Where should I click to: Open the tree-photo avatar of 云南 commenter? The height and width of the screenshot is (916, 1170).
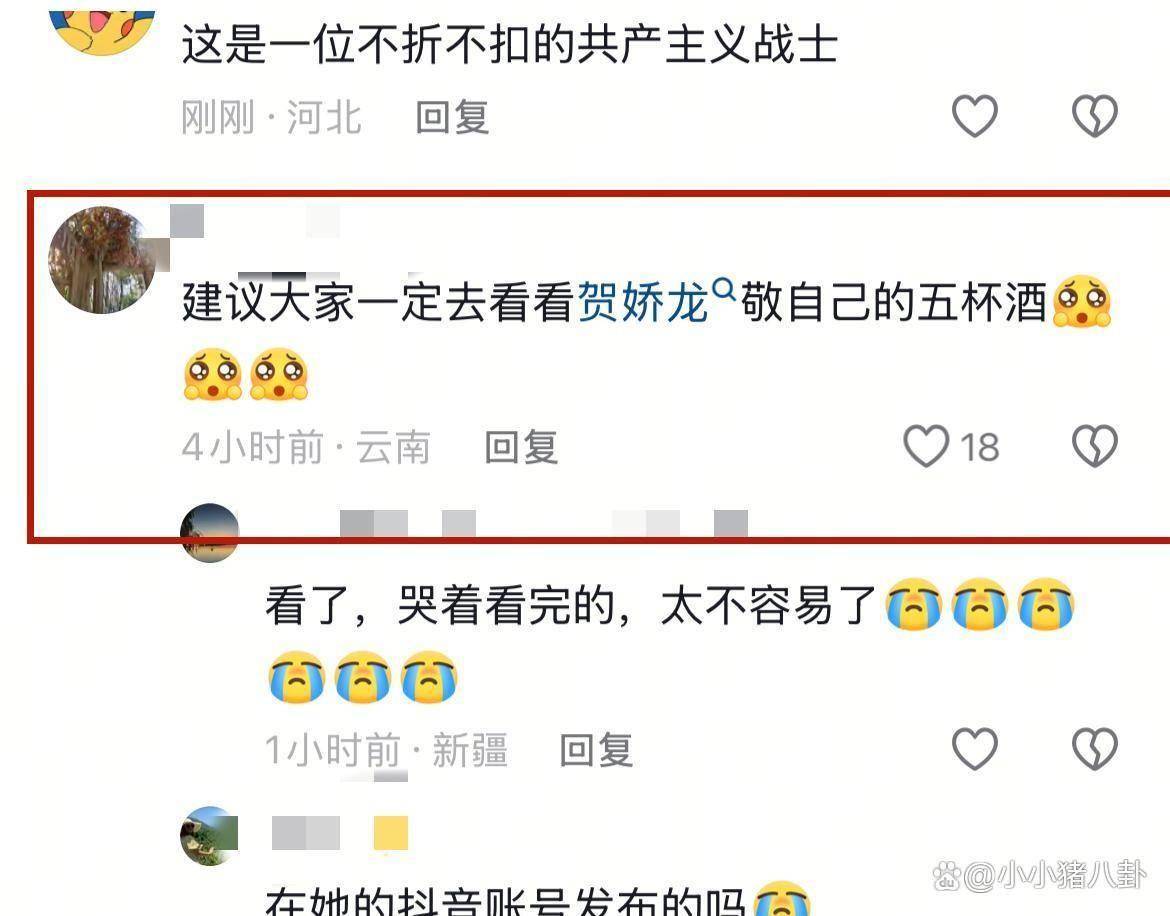click(102, 260)
